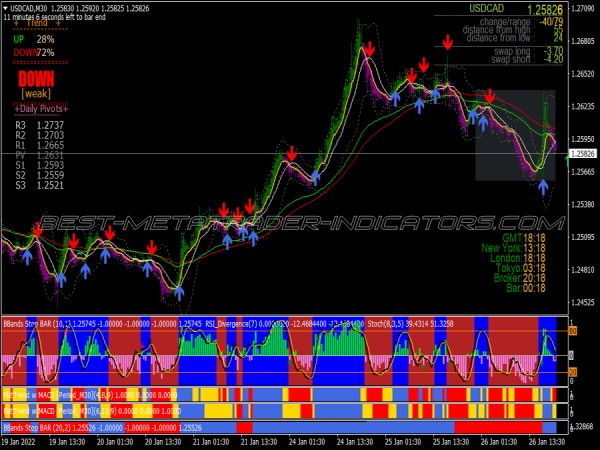Click the 'distance from low' value

tap(558, 38)
